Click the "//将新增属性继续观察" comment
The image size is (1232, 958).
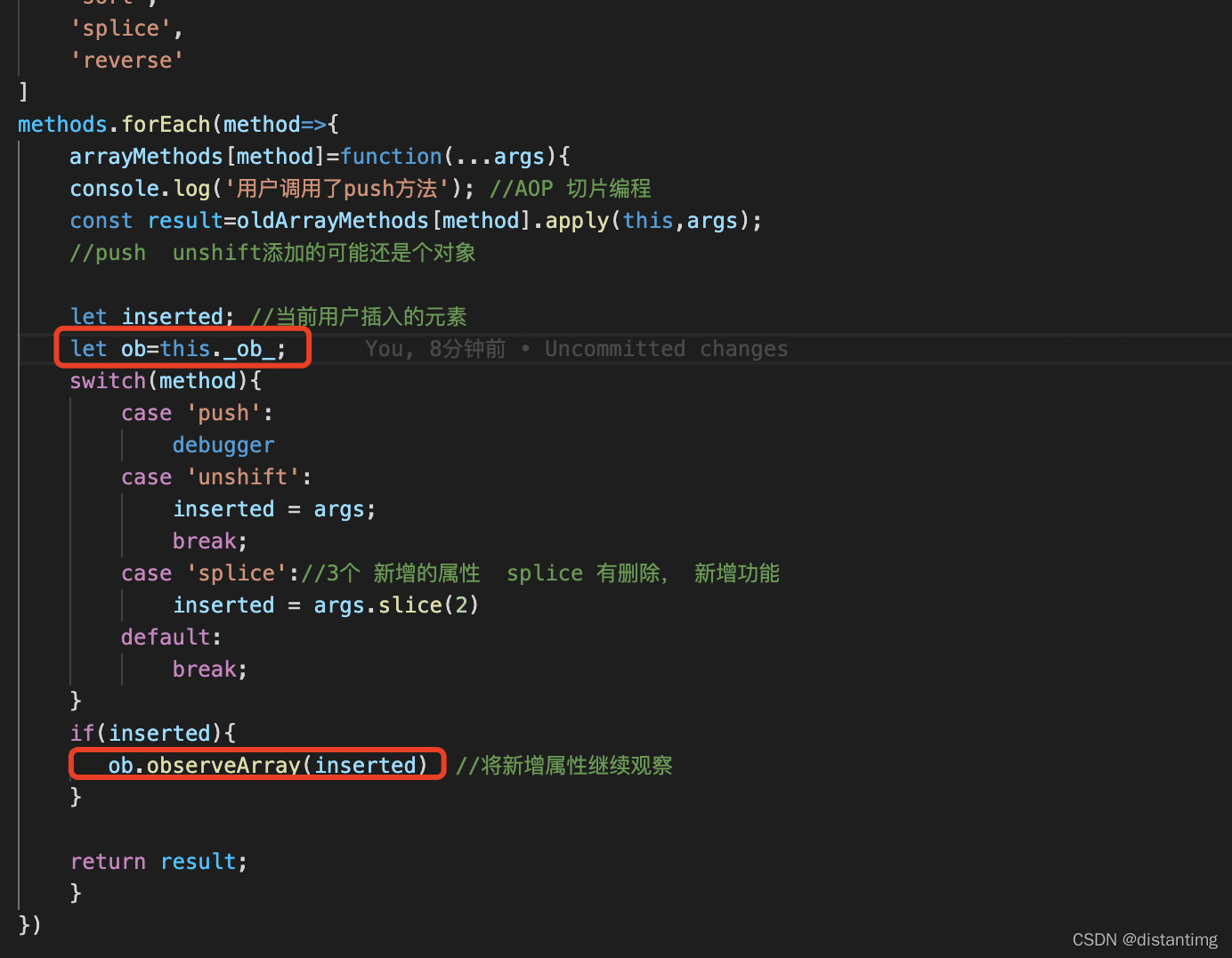[x=564, y=765]
